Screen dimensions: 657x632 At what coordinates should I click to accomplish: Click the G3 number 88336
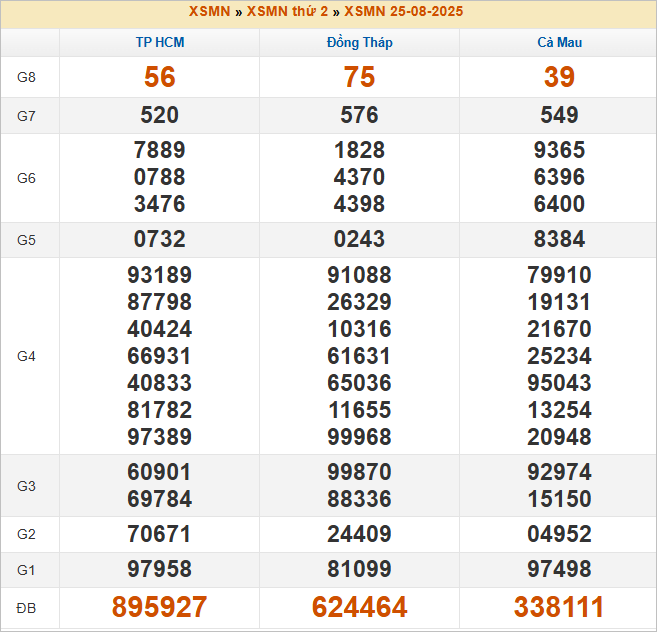(x=360, y=499)
